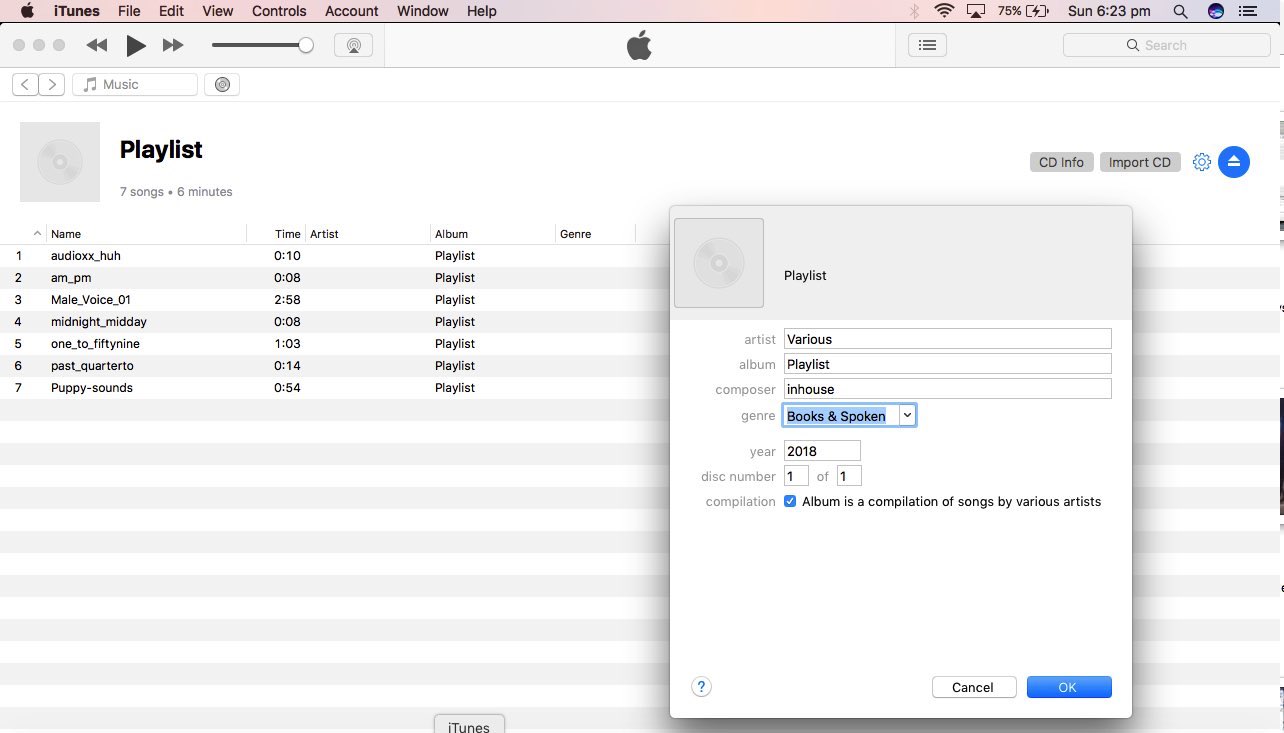This screenshot has width=1284, height=733.
Task: Skip forward with fast-forward icon
Action: (x=173, y=45)
